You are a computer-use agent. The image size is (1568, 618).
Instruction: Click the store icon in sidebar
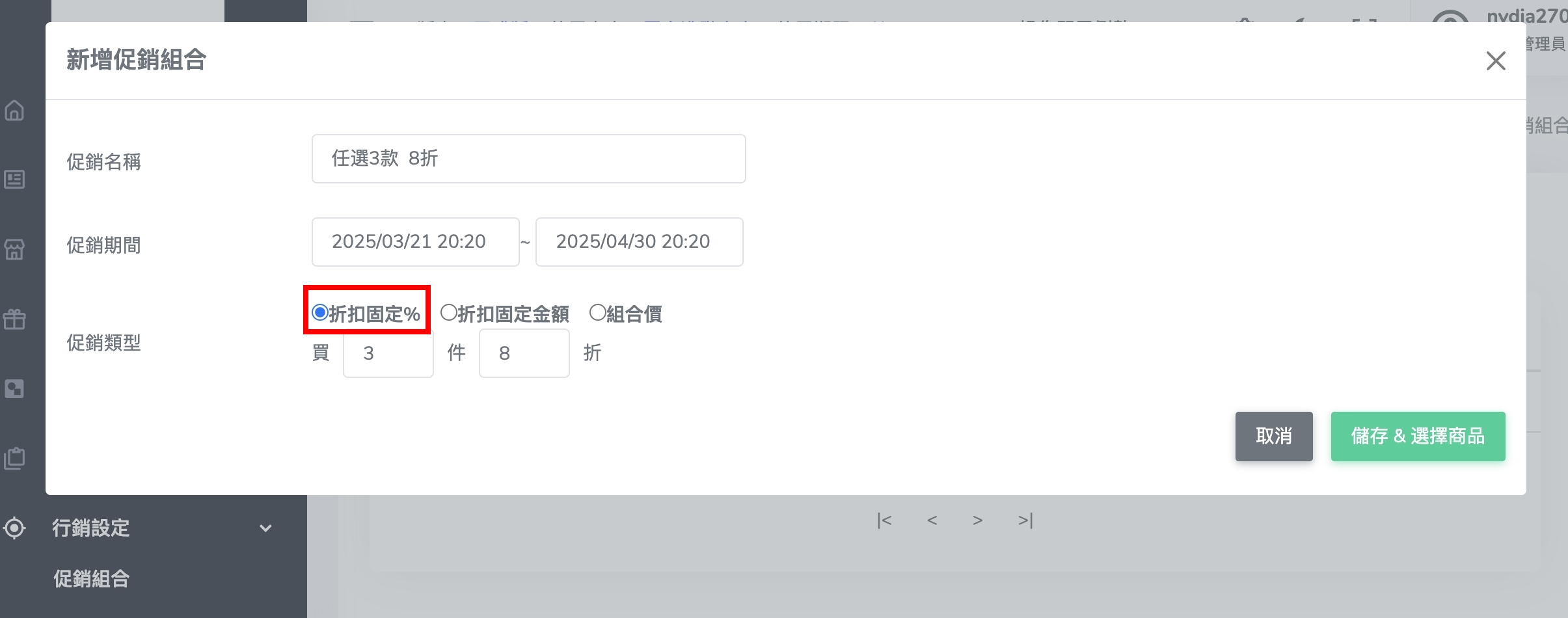tap(14, 249)
